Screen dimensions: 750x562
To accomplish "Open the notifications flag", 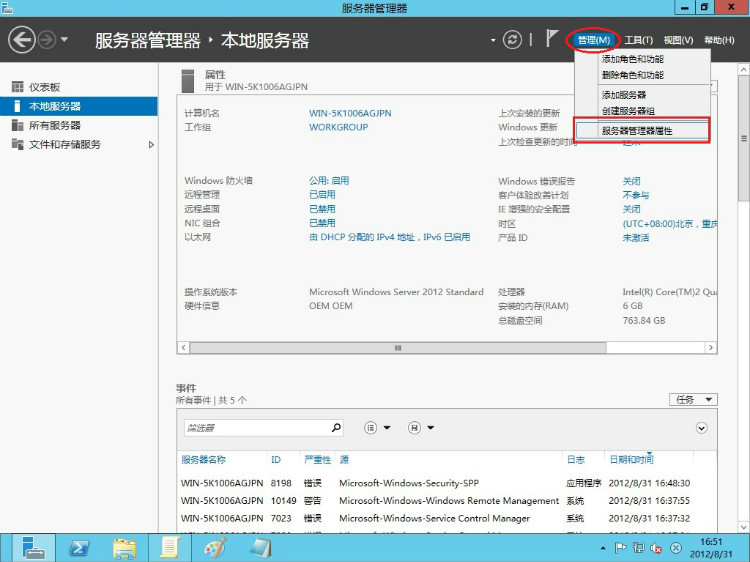I will coord(551,38).
